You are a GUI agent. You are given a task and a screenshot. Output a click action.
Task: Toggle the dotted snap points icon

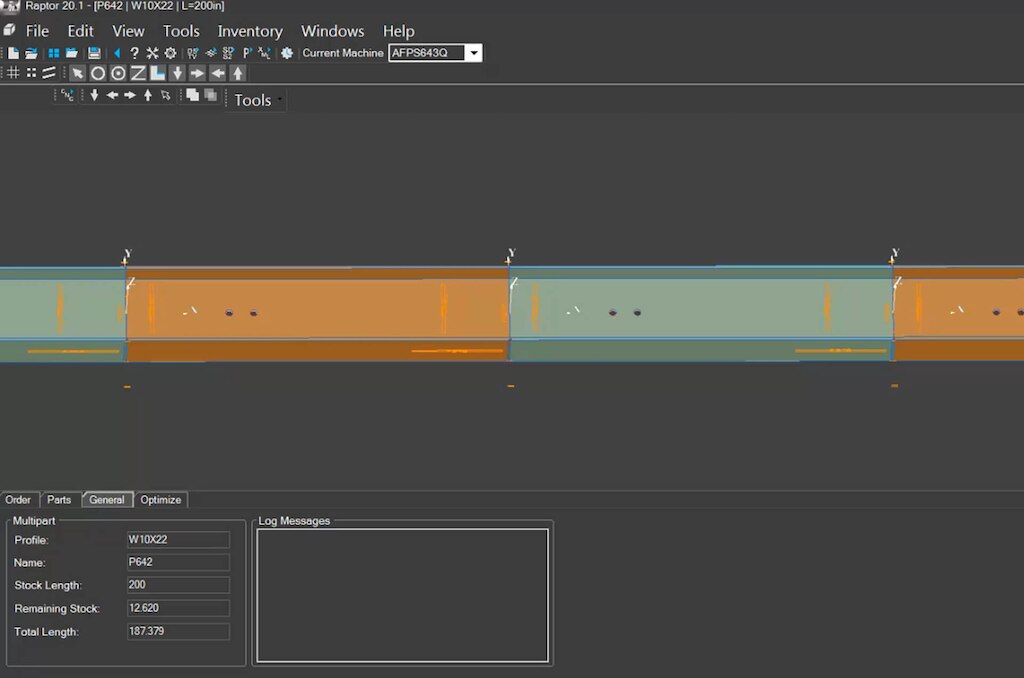(31, 73)
